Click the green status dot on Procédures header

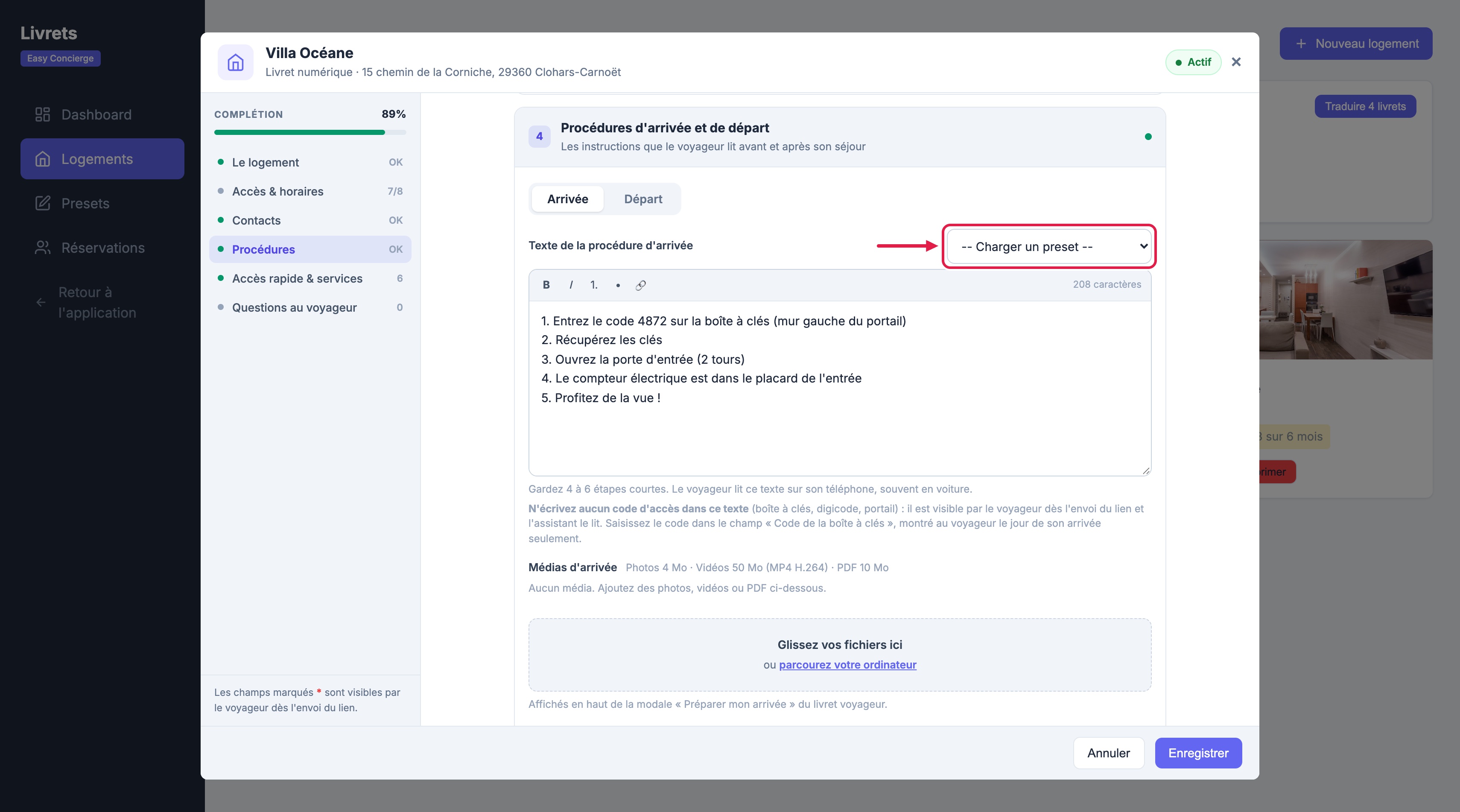click(1148, 137)
